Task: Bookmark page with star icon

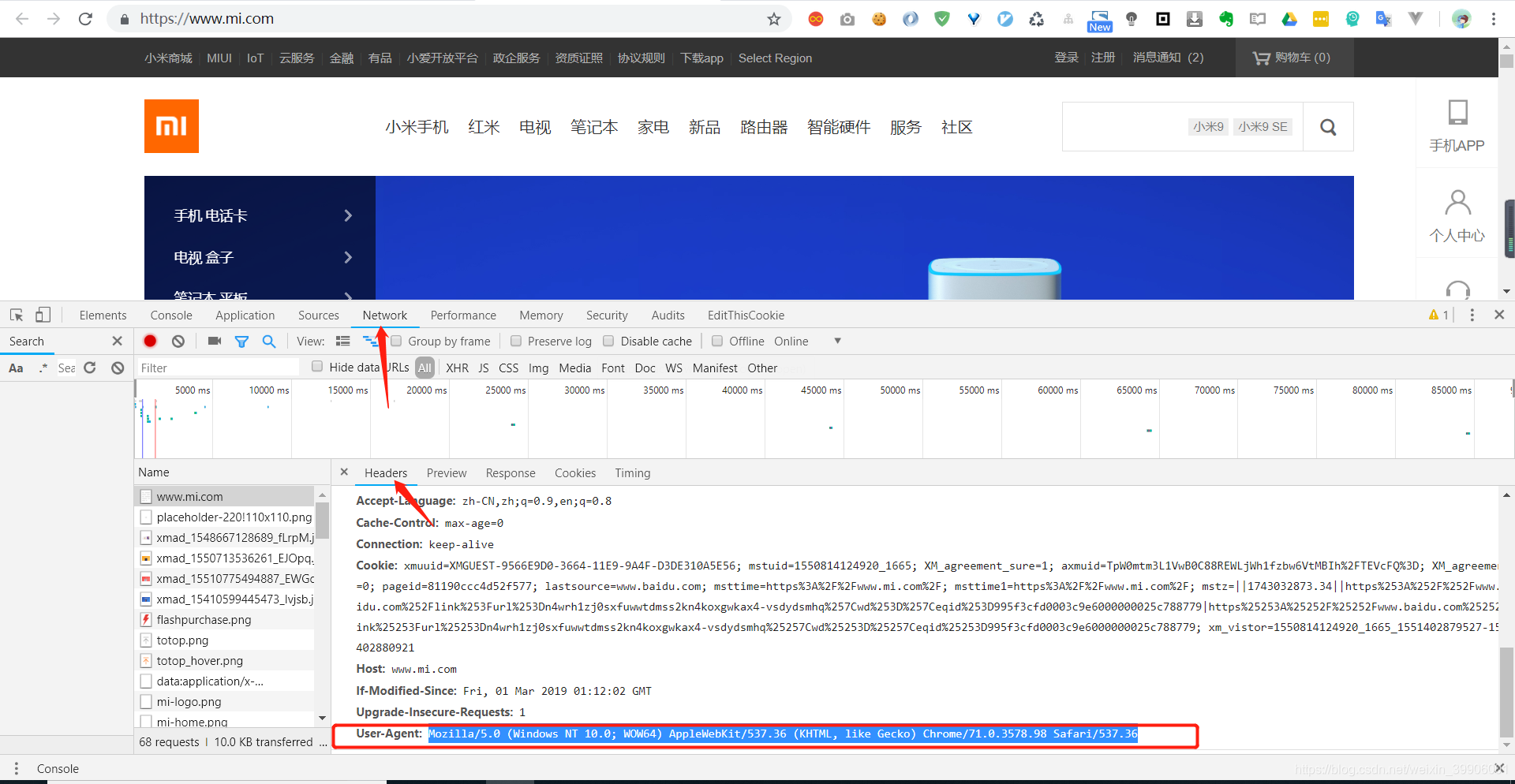Action: 774,19
